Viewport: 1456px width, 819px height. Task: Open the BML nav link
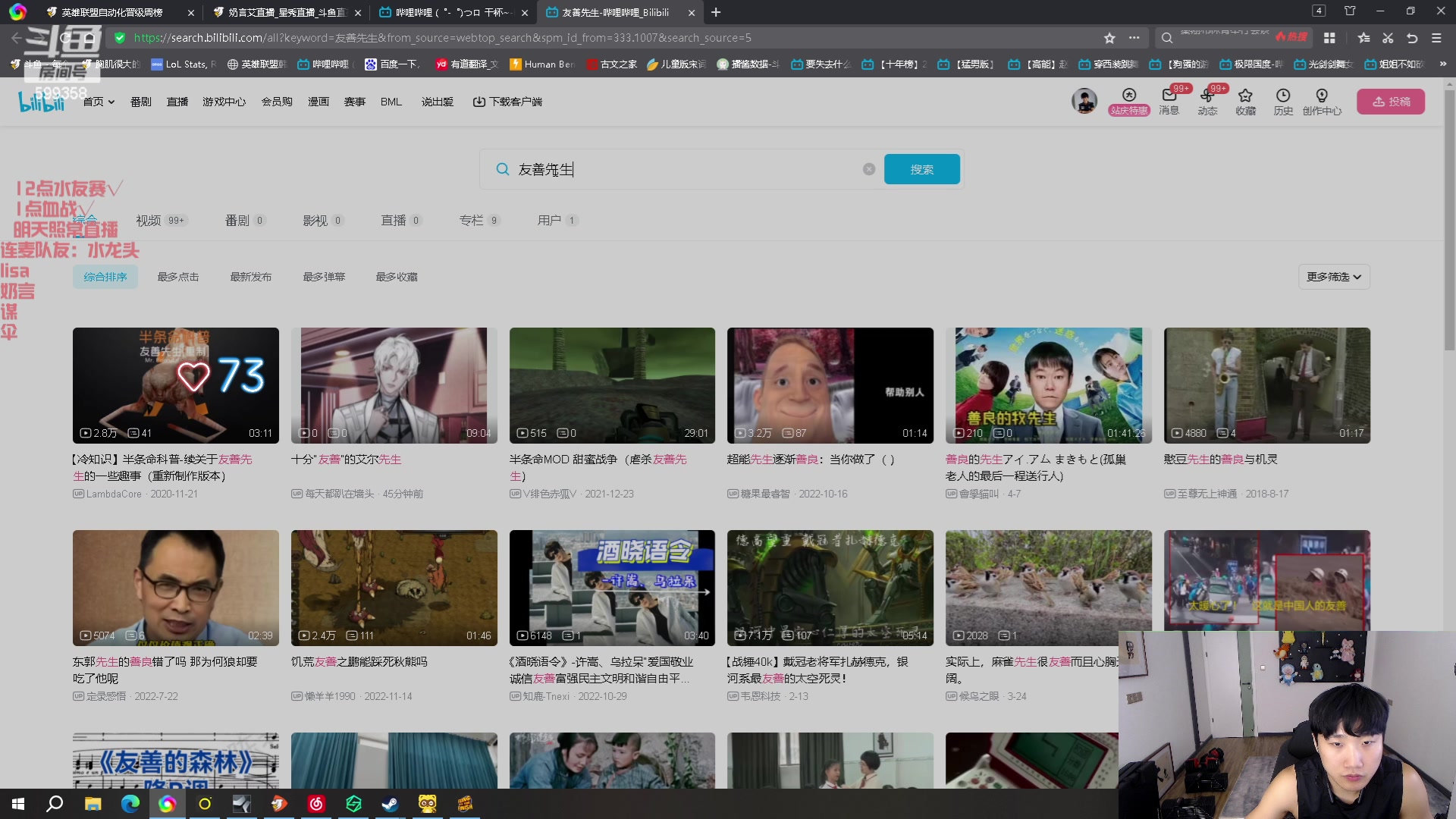coord(391,101)
